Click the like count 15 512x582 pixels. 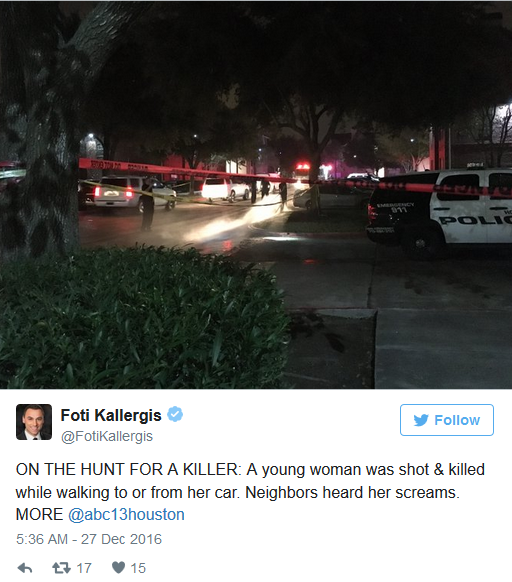[x=138, y=568]
